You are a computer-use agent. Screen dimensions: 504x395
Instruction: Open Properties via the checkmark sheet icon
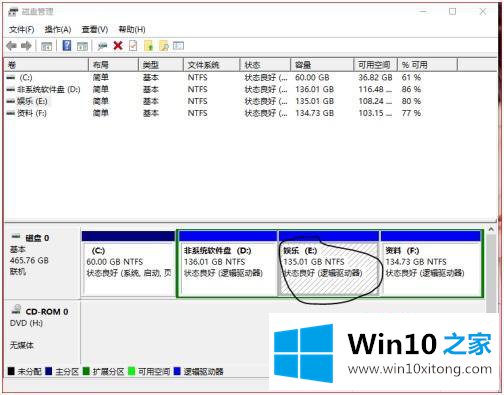(133, 46)
